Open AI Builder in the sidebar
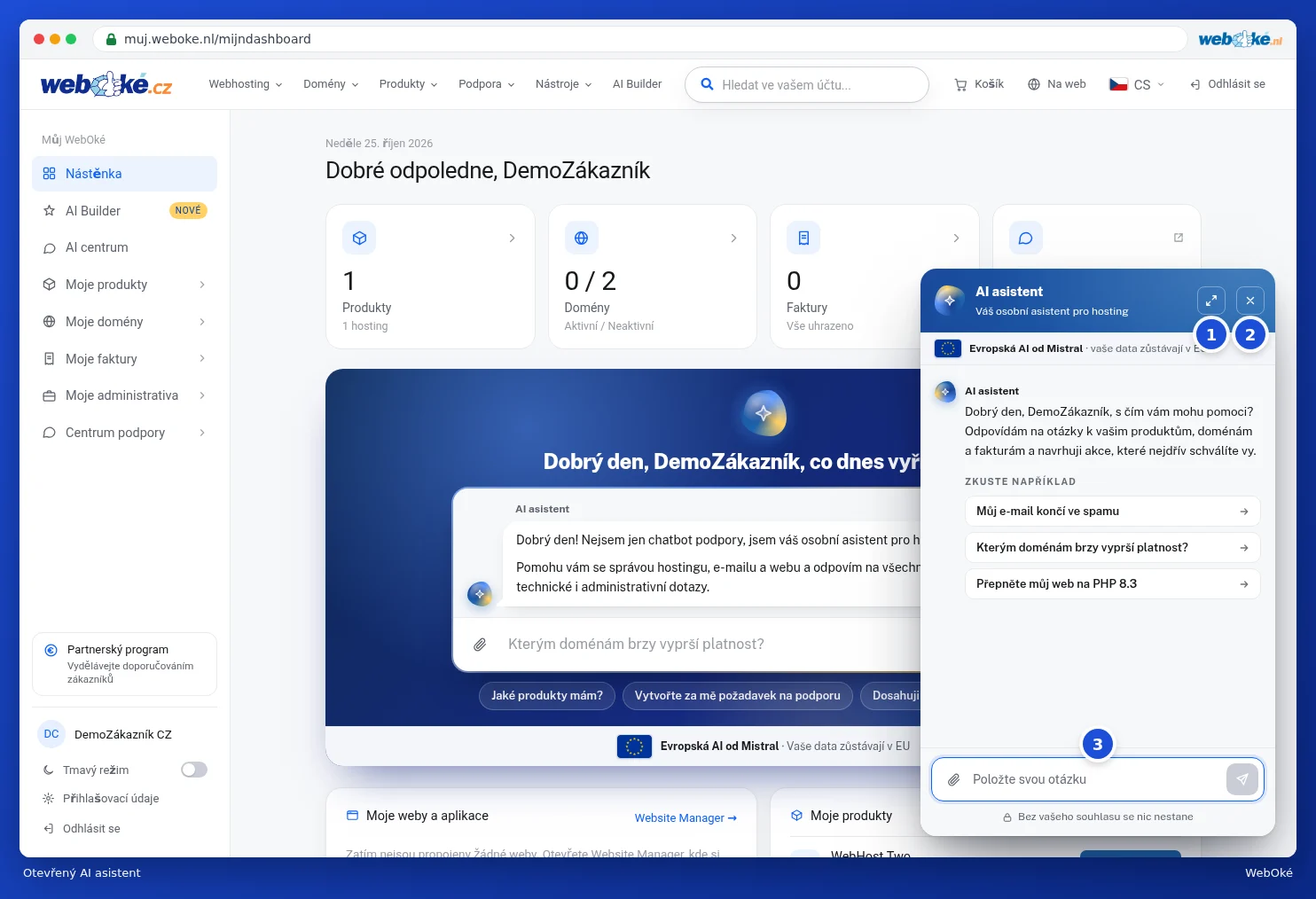1316x899 pixels. (124, 211)
